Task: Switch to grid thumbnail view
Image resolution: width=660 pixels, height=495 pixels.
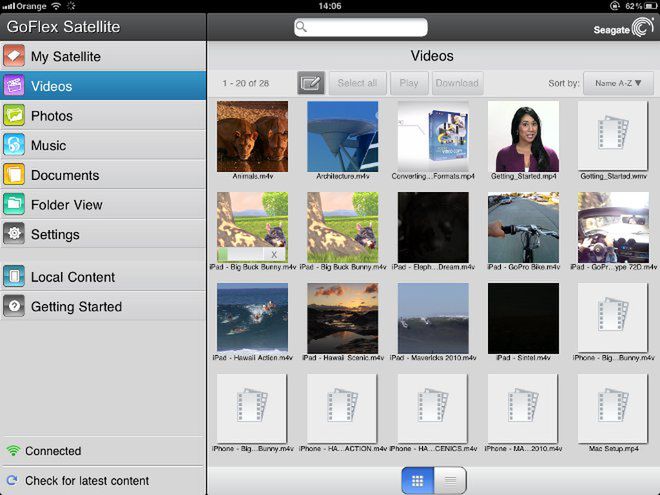Action: (418, 480)
